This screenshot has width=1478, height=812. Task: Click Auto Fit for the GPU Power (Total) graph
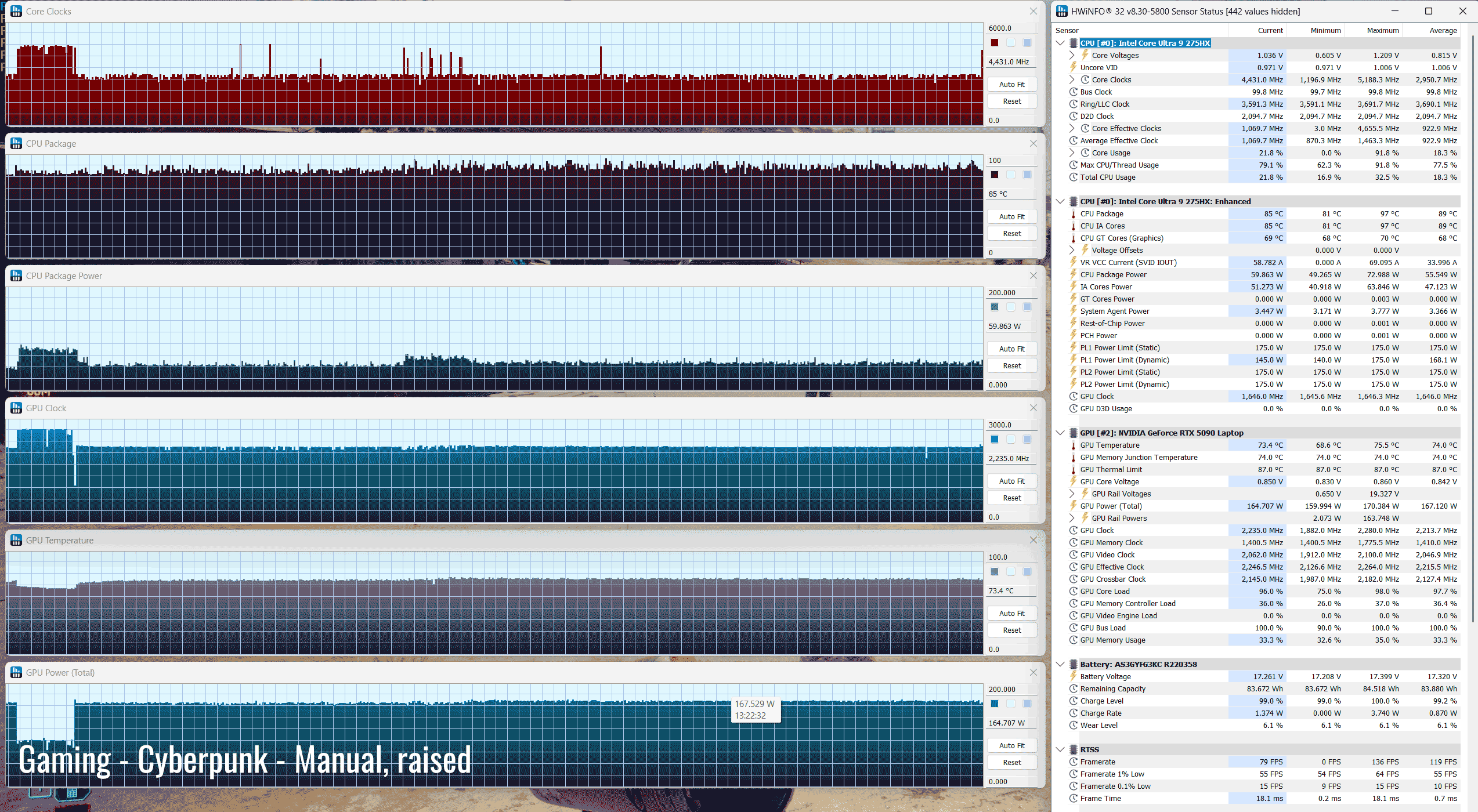1011,745
